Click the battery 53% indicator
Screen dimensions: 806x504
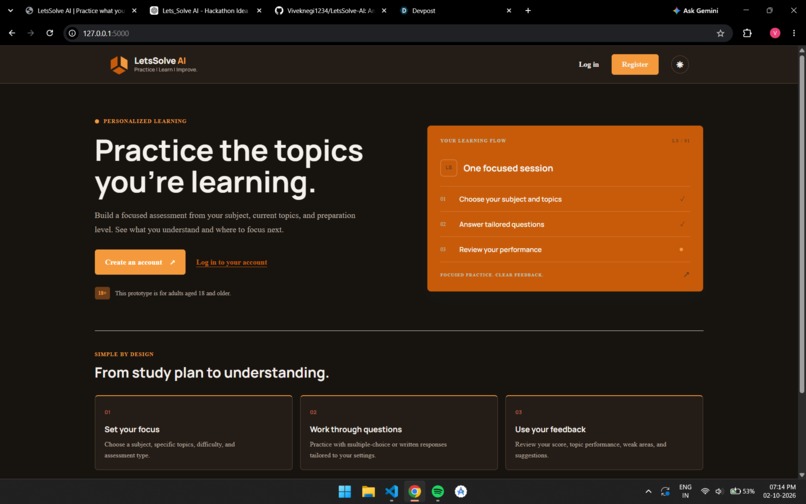click(x=742, y=492)
